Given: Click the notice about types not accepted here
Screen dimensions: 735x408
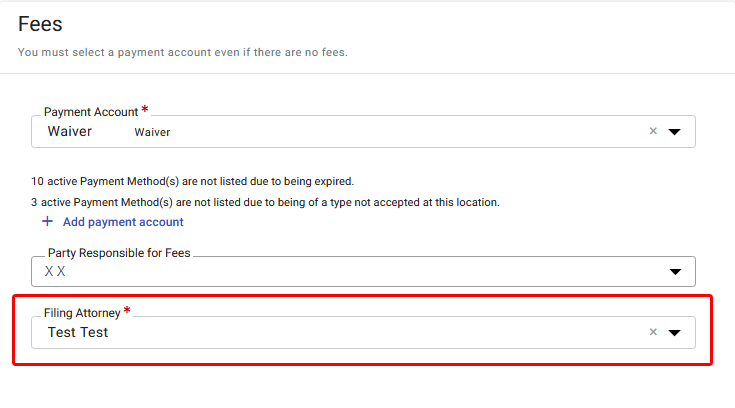Looking at the screenshot, I should point(265,202).
